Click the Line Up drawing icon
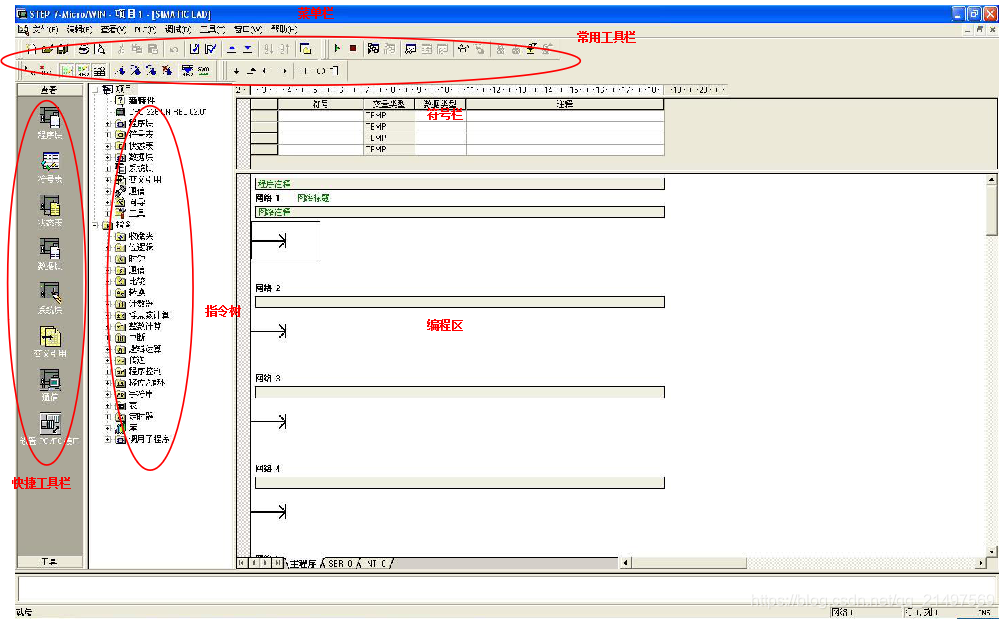The width and height of the screenshot is (1004, 619). (x=252, y=71)
